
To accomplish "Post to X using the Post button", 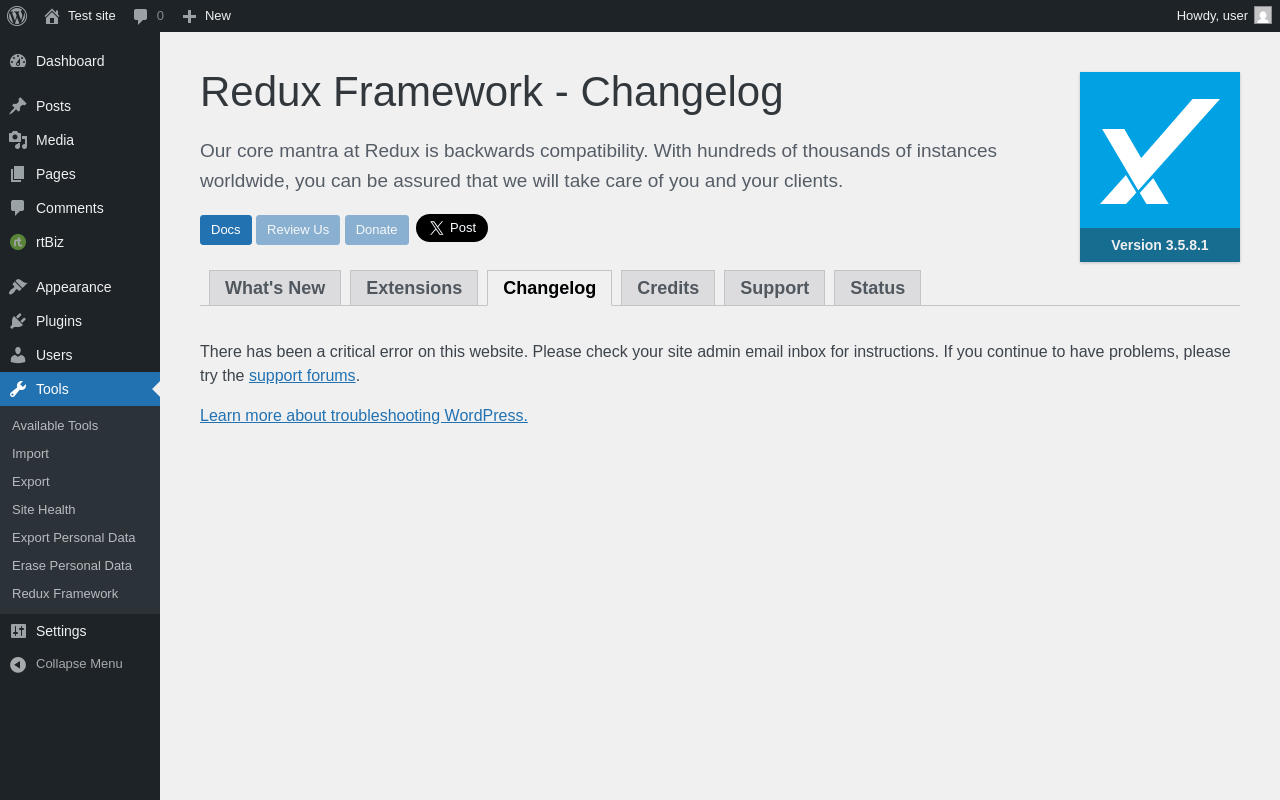I will 452,228.
